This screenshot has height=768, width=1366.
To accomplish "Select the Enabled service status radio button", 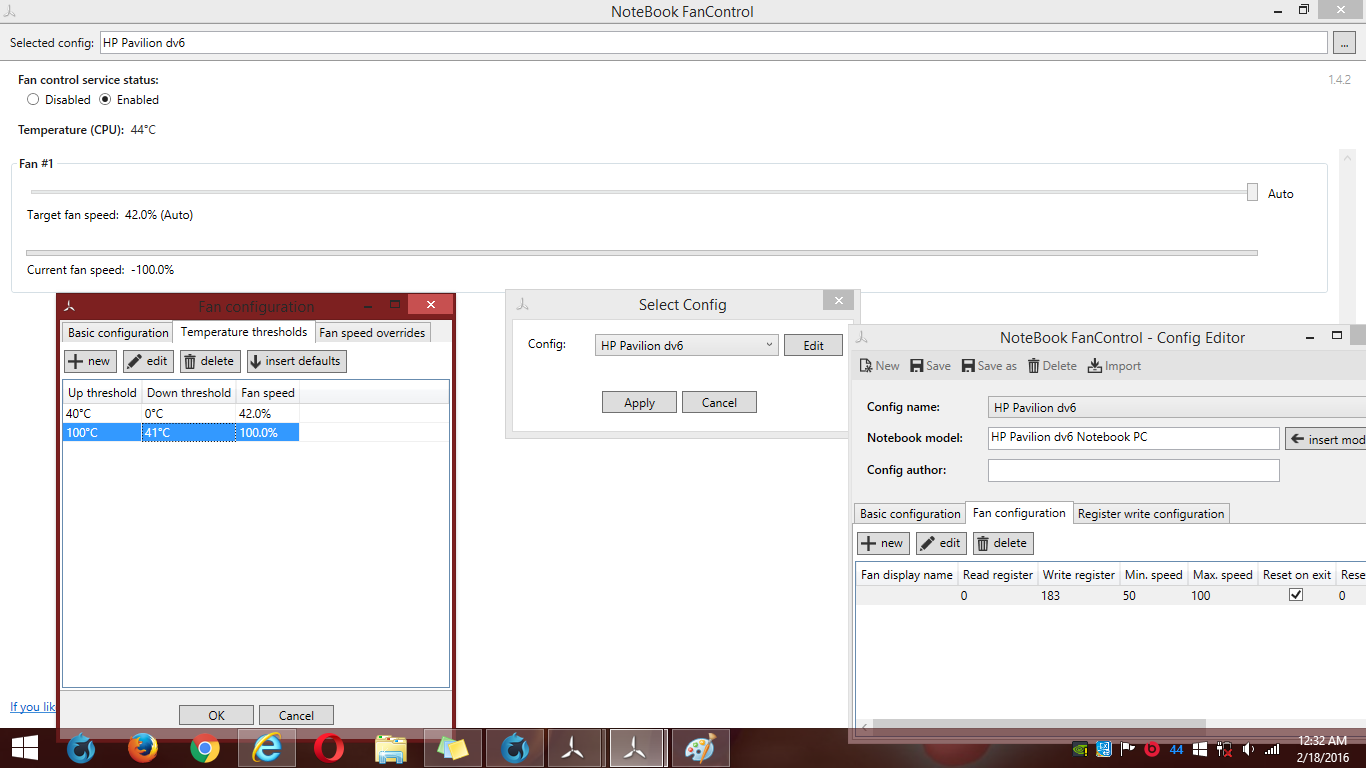I will click(x=105, y=100).
